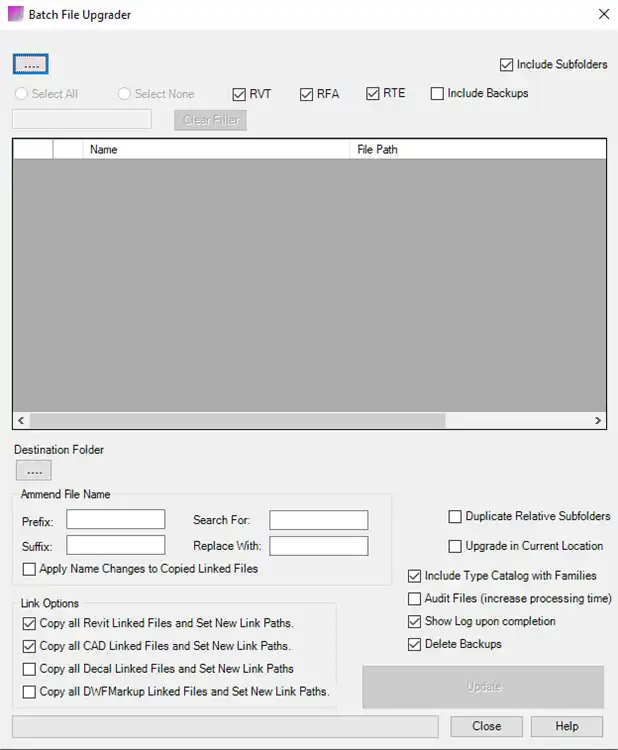The image size is (618, 750).
Task: Sort by the File Path column header
Action: click(478, 150)
